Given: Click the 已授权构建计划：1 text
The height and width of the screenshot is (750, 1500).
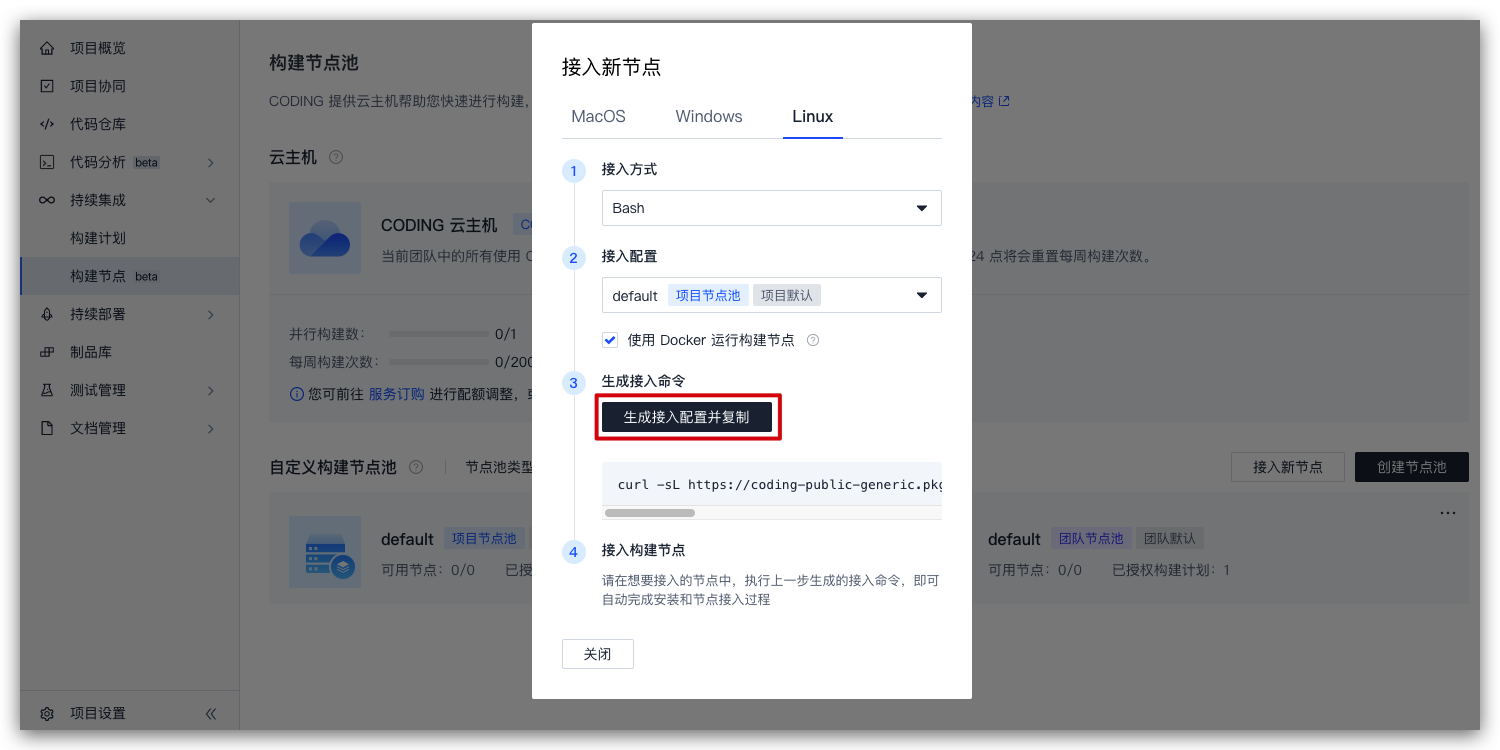Looking at the screenshot, I should coord(1171,570).
